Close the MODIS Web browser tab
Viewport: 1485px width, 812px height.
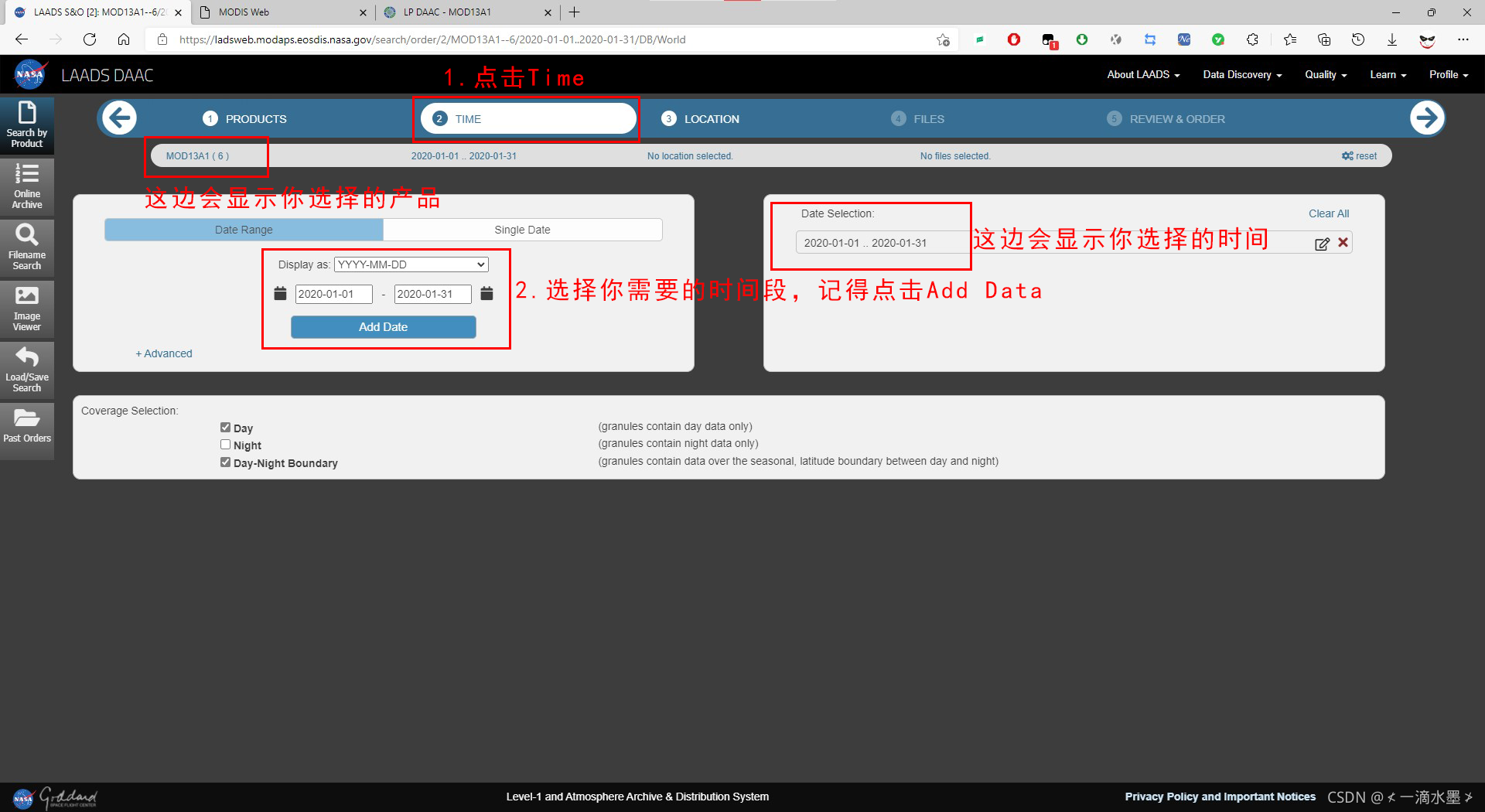point(363,12)
